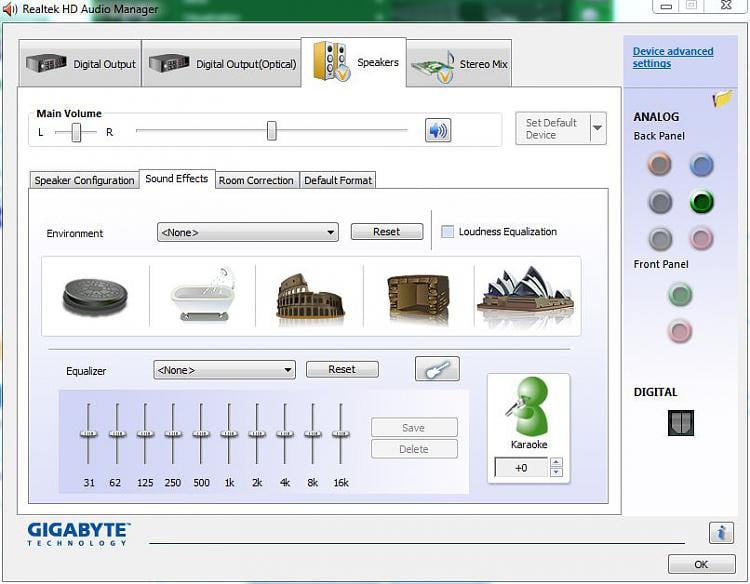The width and height of the screenshot is (750, 584).
Task: Click the blue back panel jack
Action: [x=702, y=165]
